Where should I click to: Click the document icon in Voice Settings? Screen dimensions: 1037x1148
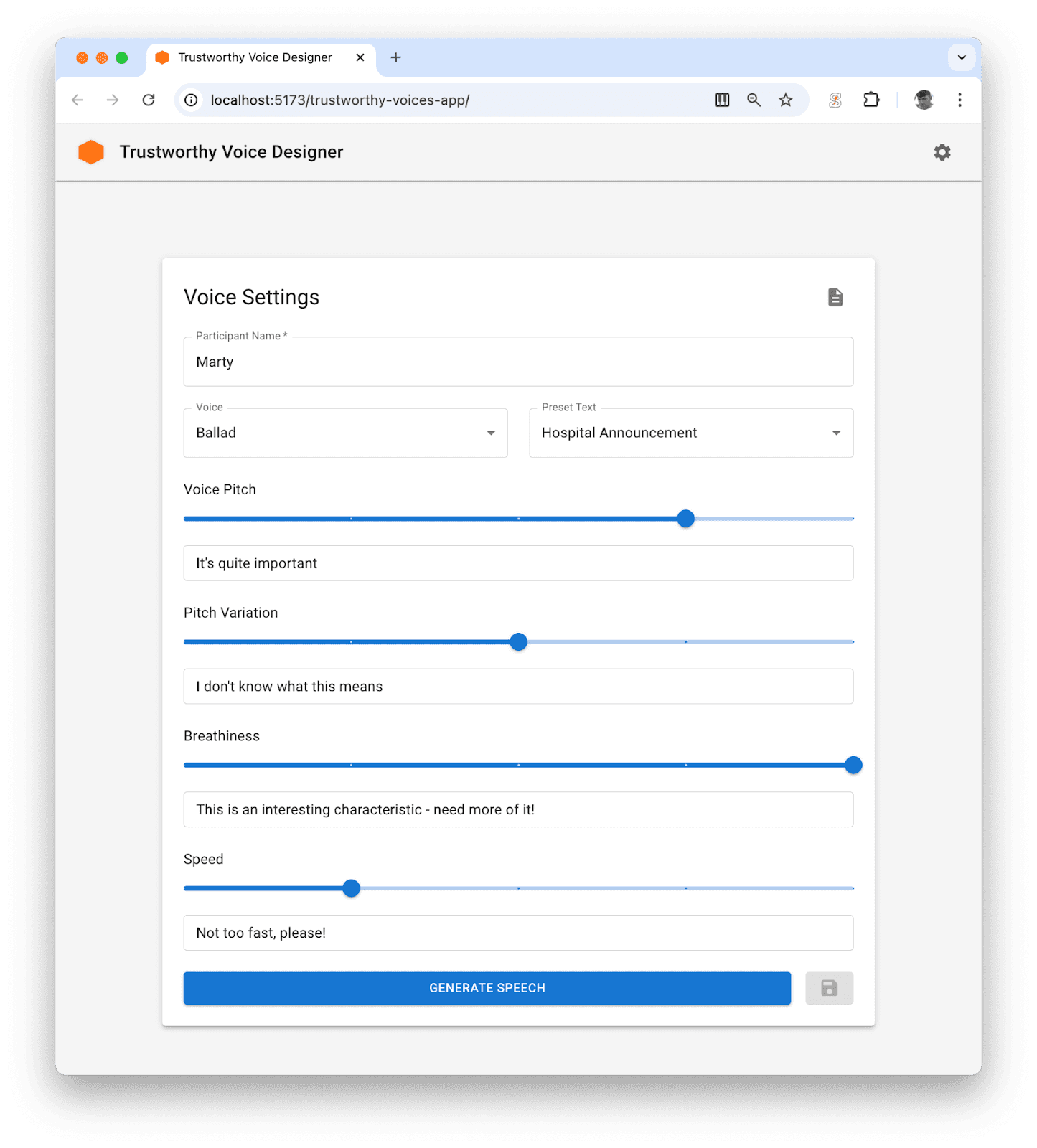click(835, 297)
